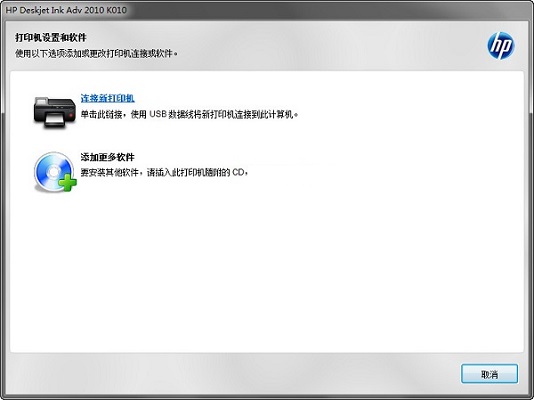
Task: Click the paper tray of printer icon
Action: 55,120
